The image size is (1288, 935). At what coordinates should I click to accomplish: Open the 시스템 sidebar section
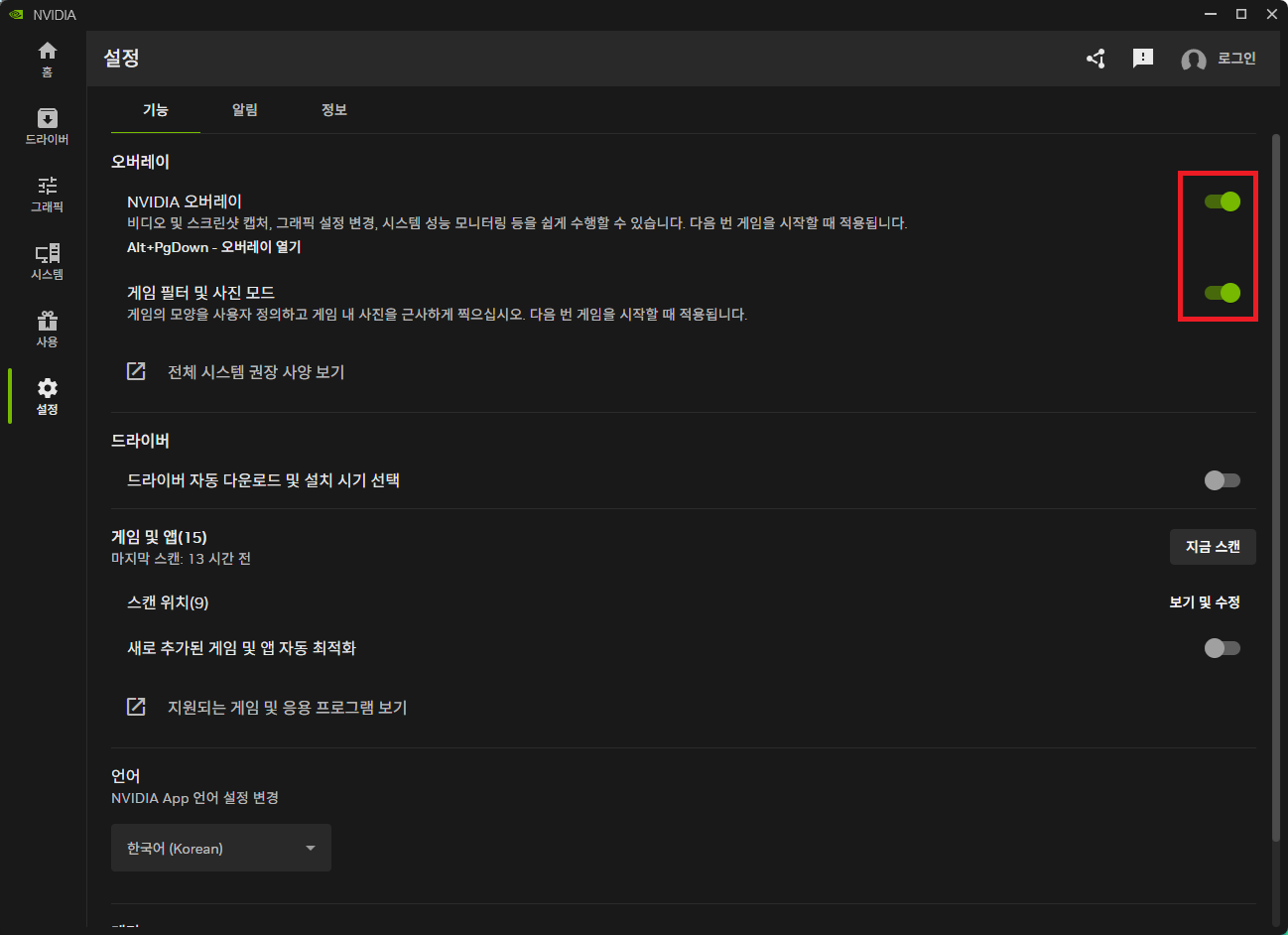47,262
